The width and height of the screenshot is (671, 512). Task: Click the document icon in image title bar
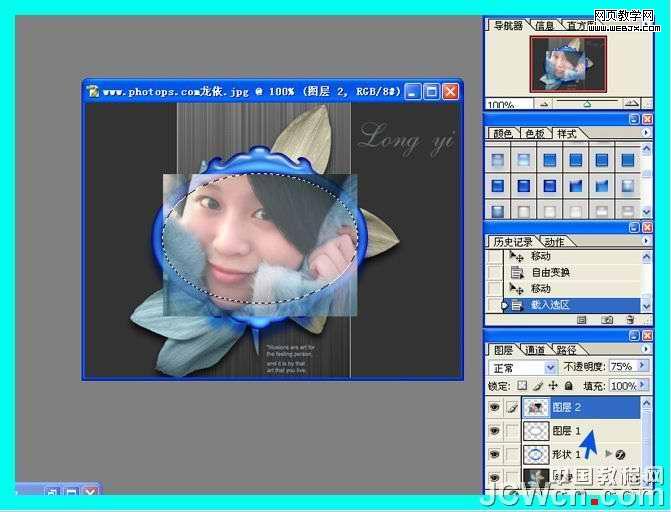click(x=92, y=91)
